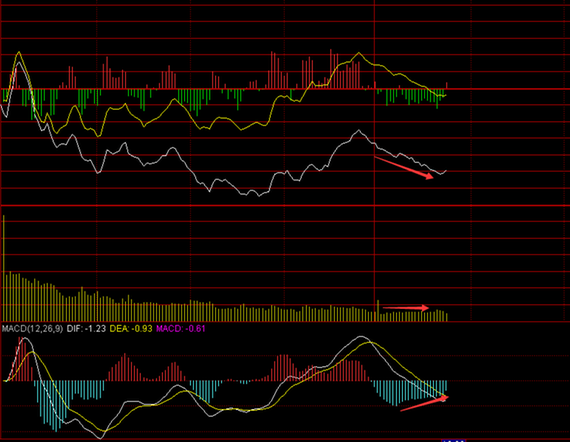Select the DIF: -1.23 readout

pos(86,329)
